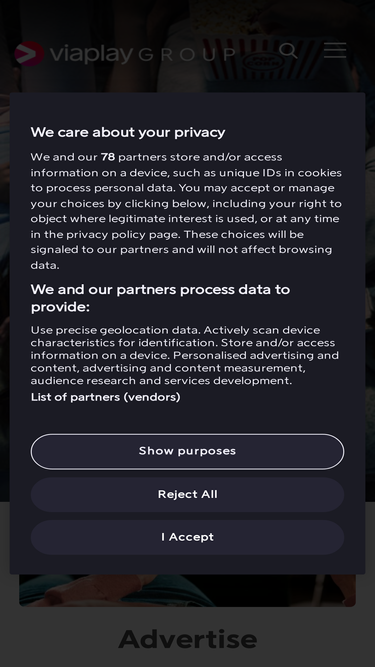Click the 'Personalised advertising and content' text
Viewport: 375px width, 667px height.
pyautogui.click(x=256, y=355)
